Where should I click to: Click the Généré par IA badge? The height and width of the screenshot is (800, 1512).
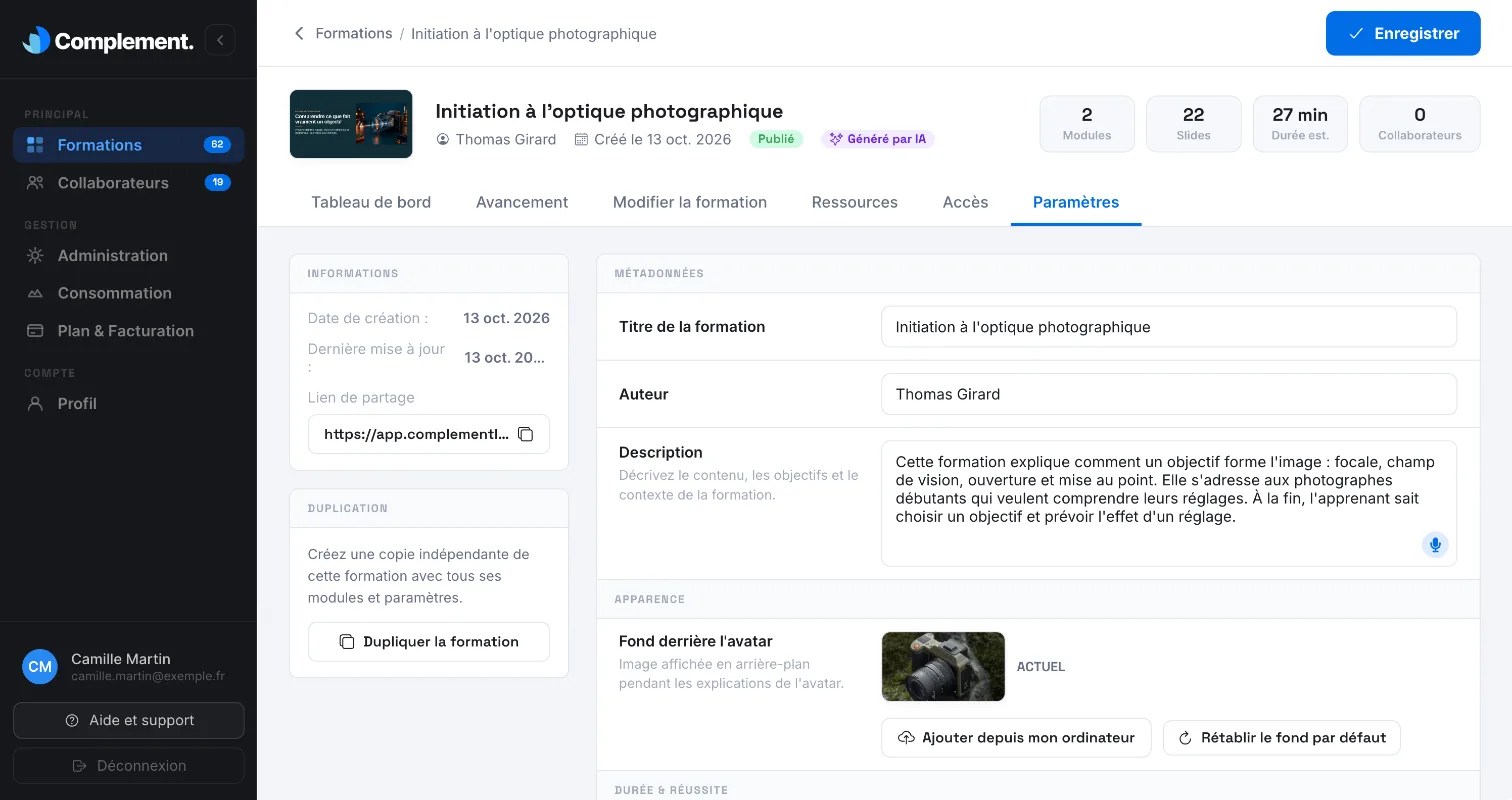(x=878, y=139)
